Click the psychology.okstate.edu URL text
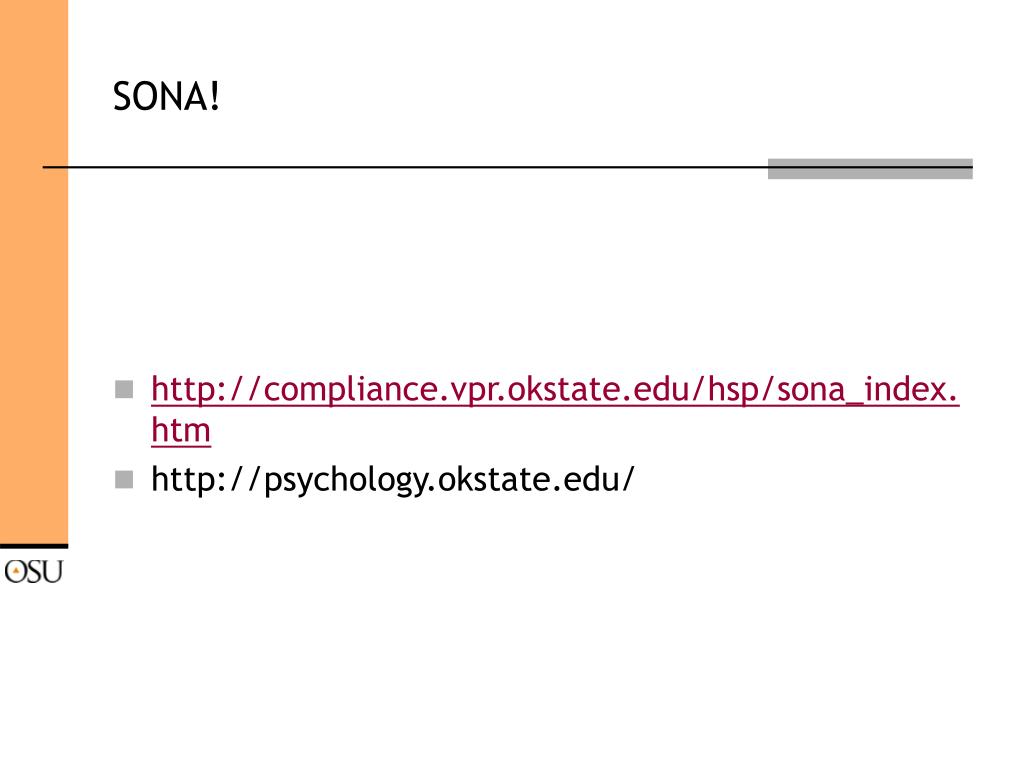 click(393, 480)
